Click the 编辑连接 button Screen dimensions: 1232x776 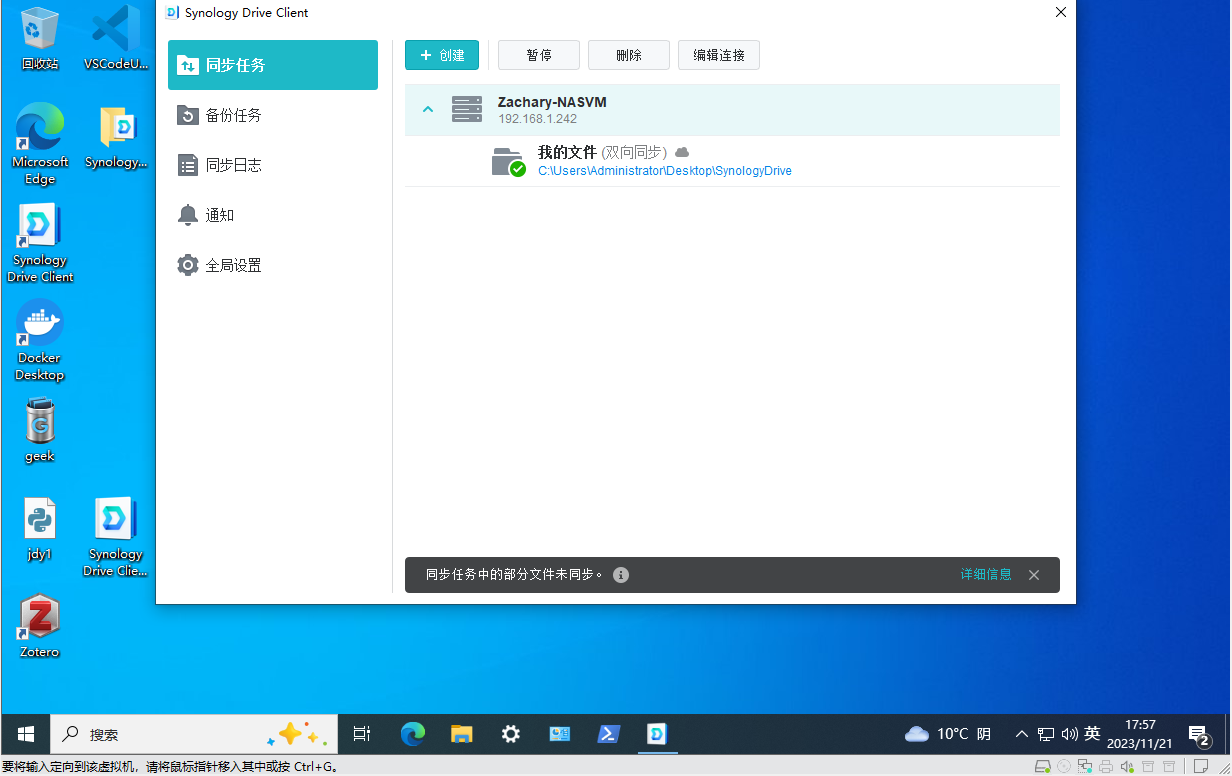tap(718, 55)
